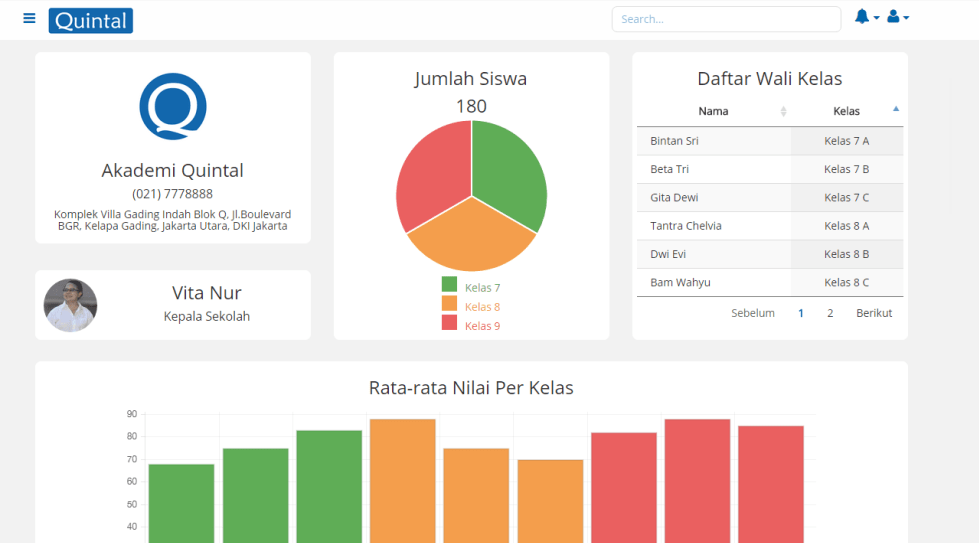Click the Sebelum pagination link

pyautogui.click(x=752, y=313)
